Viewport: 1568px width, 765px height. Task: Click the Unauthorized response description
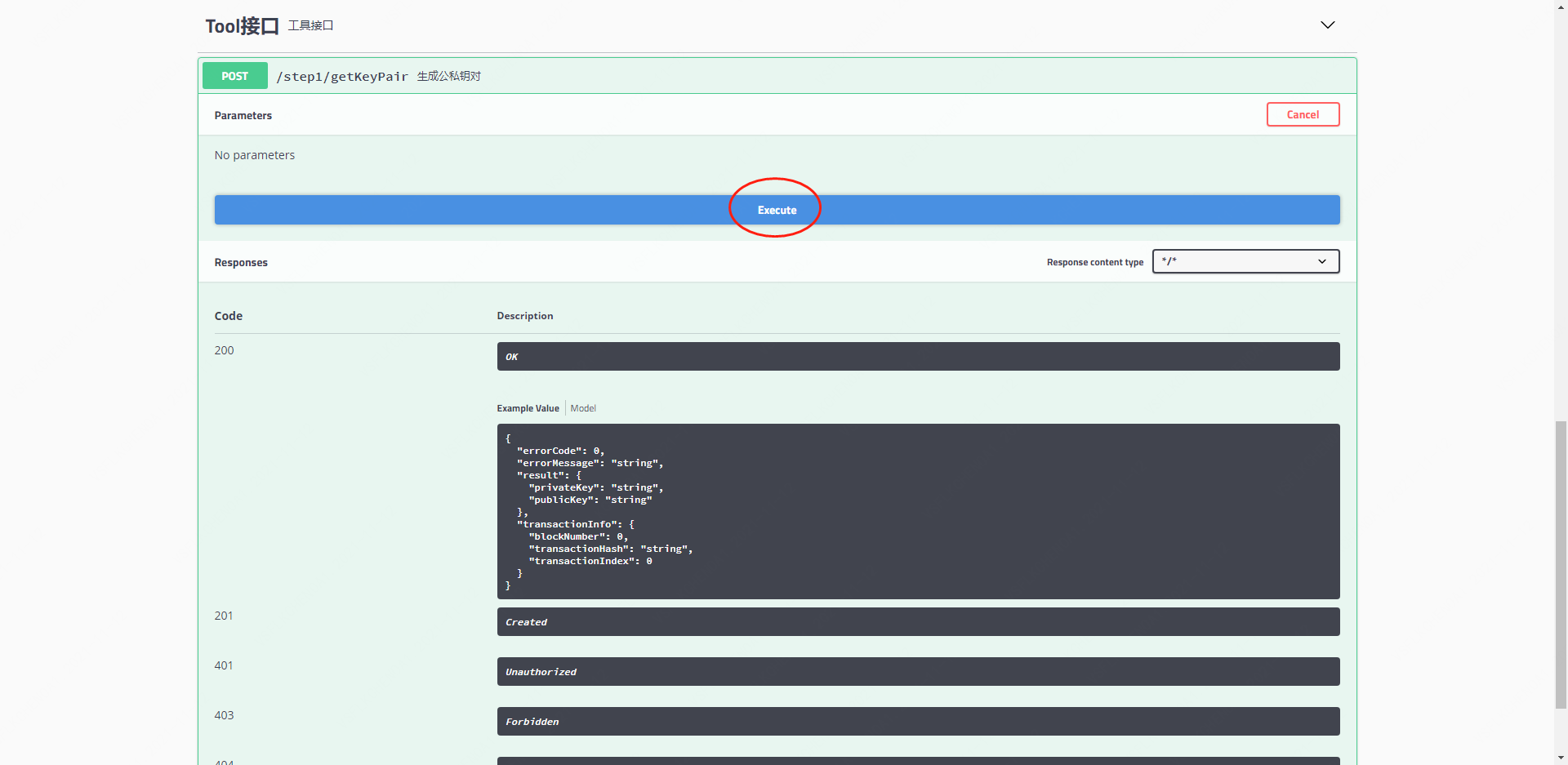918,671
